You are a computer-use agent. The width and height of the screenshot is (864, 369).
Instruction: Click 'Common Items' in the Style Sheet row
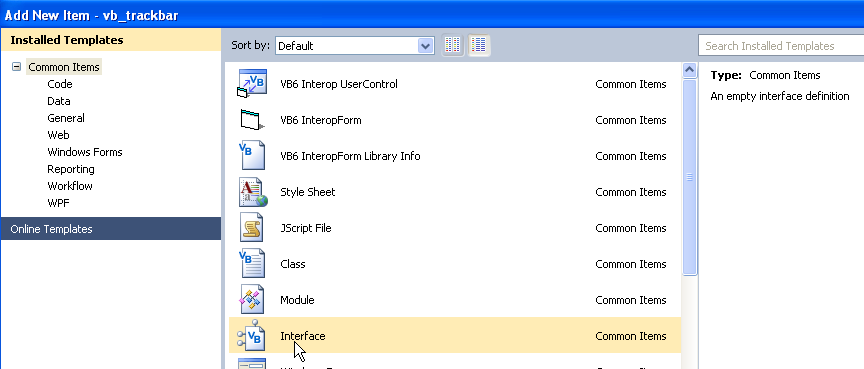631,192
